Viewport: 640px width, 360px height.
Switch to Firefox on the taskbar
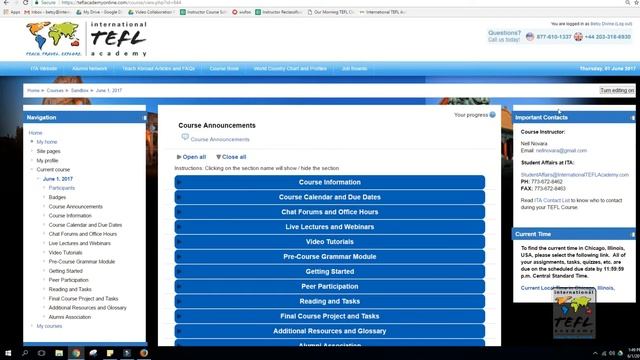coord(144,353)
